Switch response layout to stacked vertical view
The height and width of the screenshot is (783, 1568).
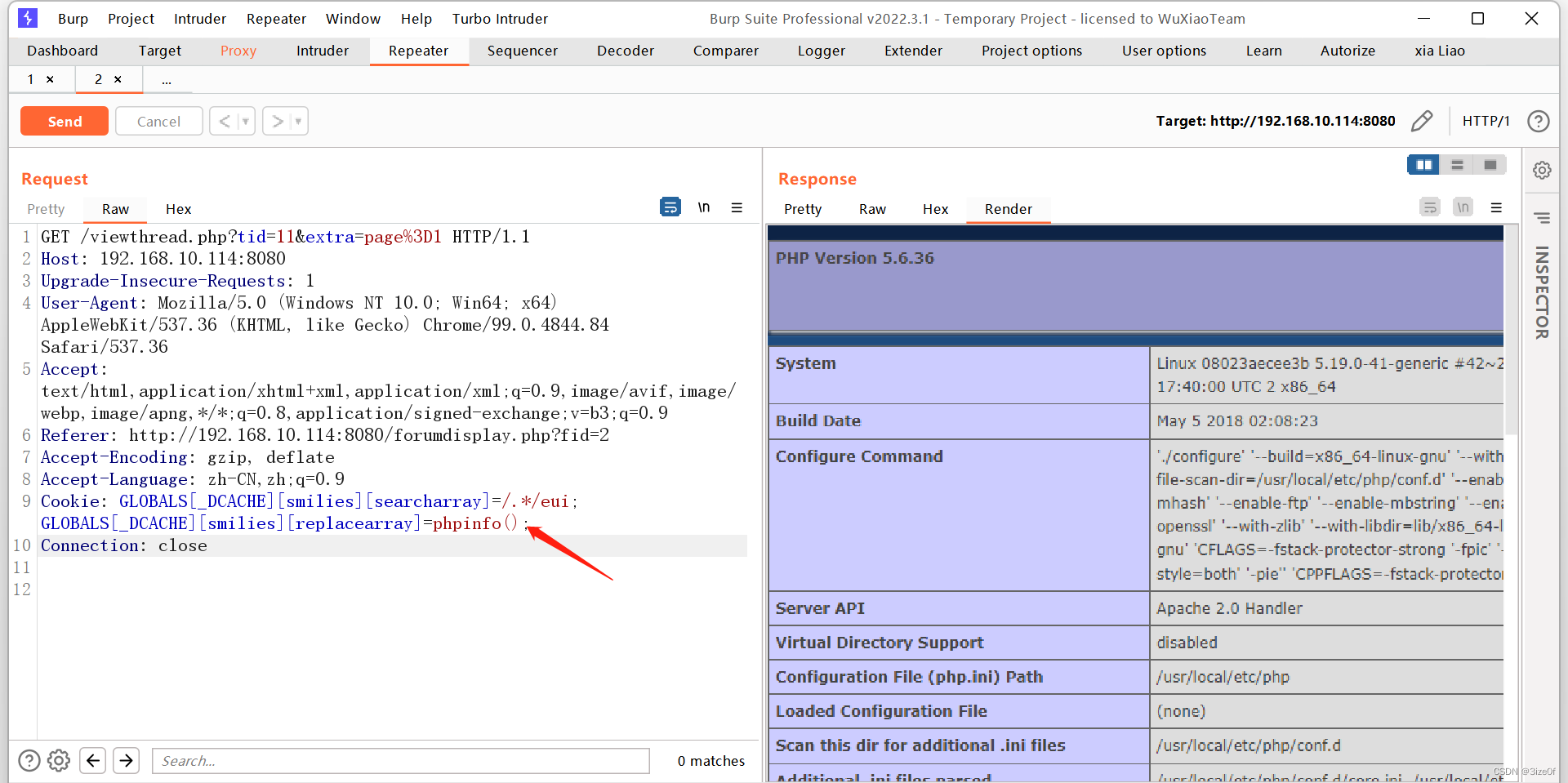(x=1457, y=164)
